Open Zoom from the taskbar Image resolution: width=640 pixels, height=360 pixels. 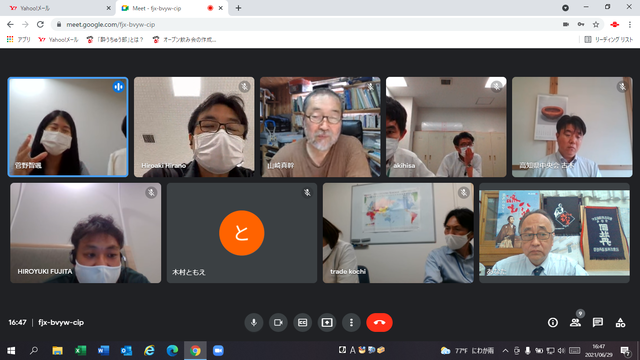[218, 351]
